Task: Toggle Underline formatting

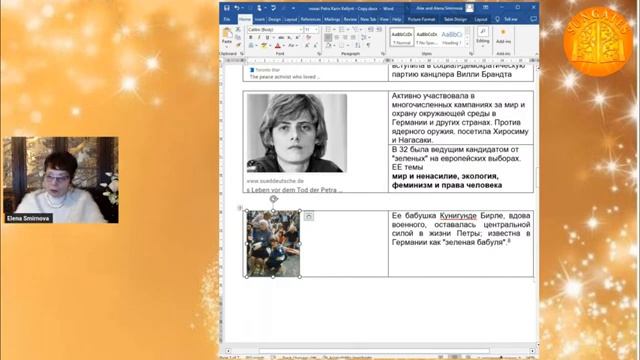Action: point(267,37)
